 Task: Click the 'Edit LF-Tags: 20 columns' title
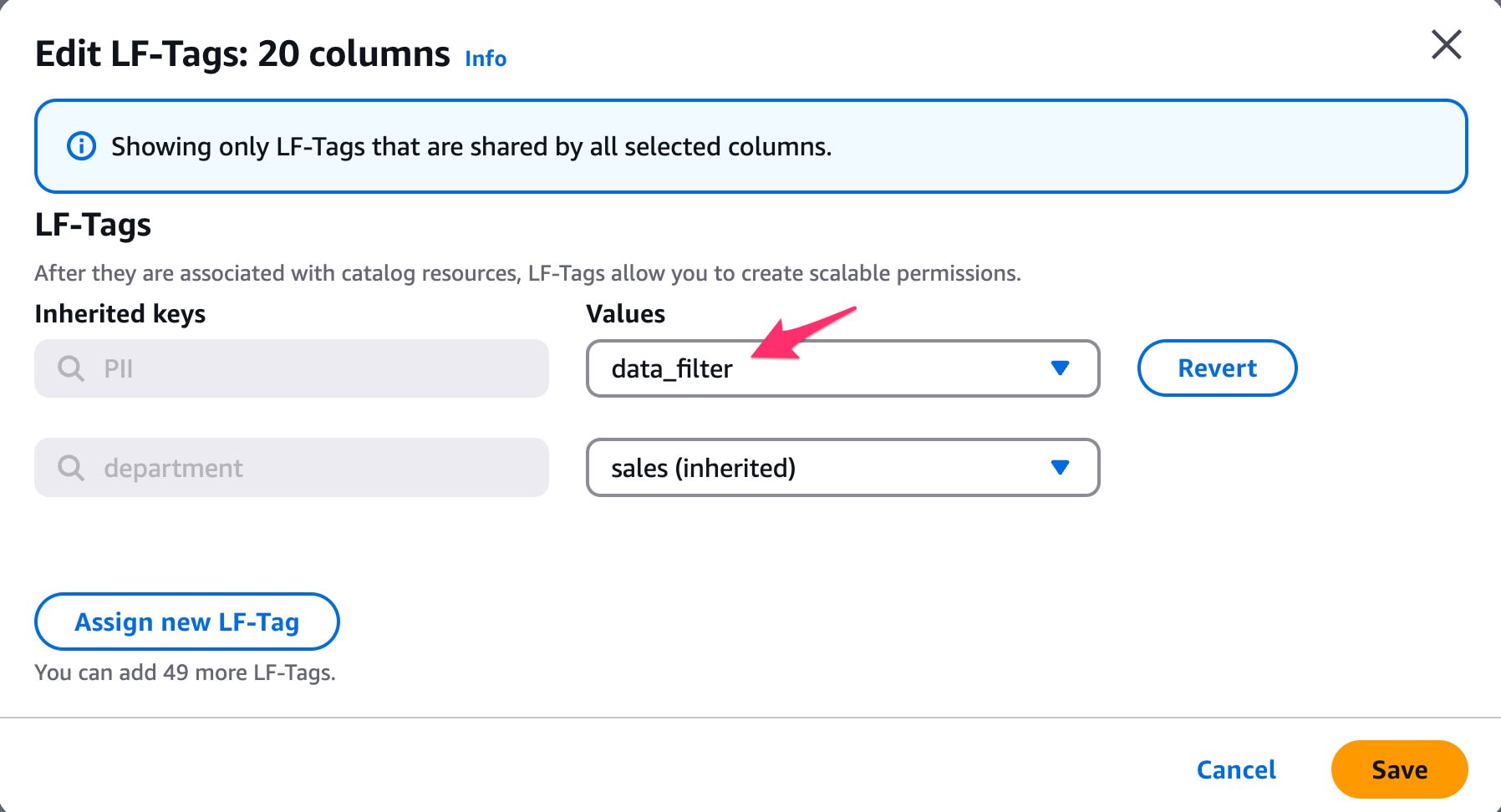tap(242, 54)
